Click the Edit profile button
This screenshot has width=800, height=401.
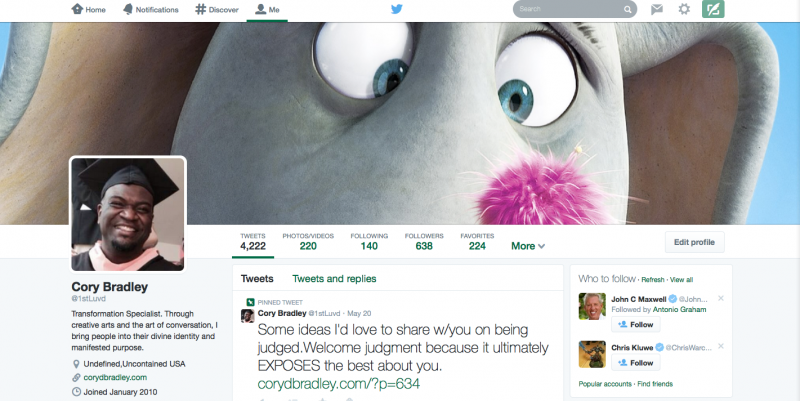click(694, 242)
